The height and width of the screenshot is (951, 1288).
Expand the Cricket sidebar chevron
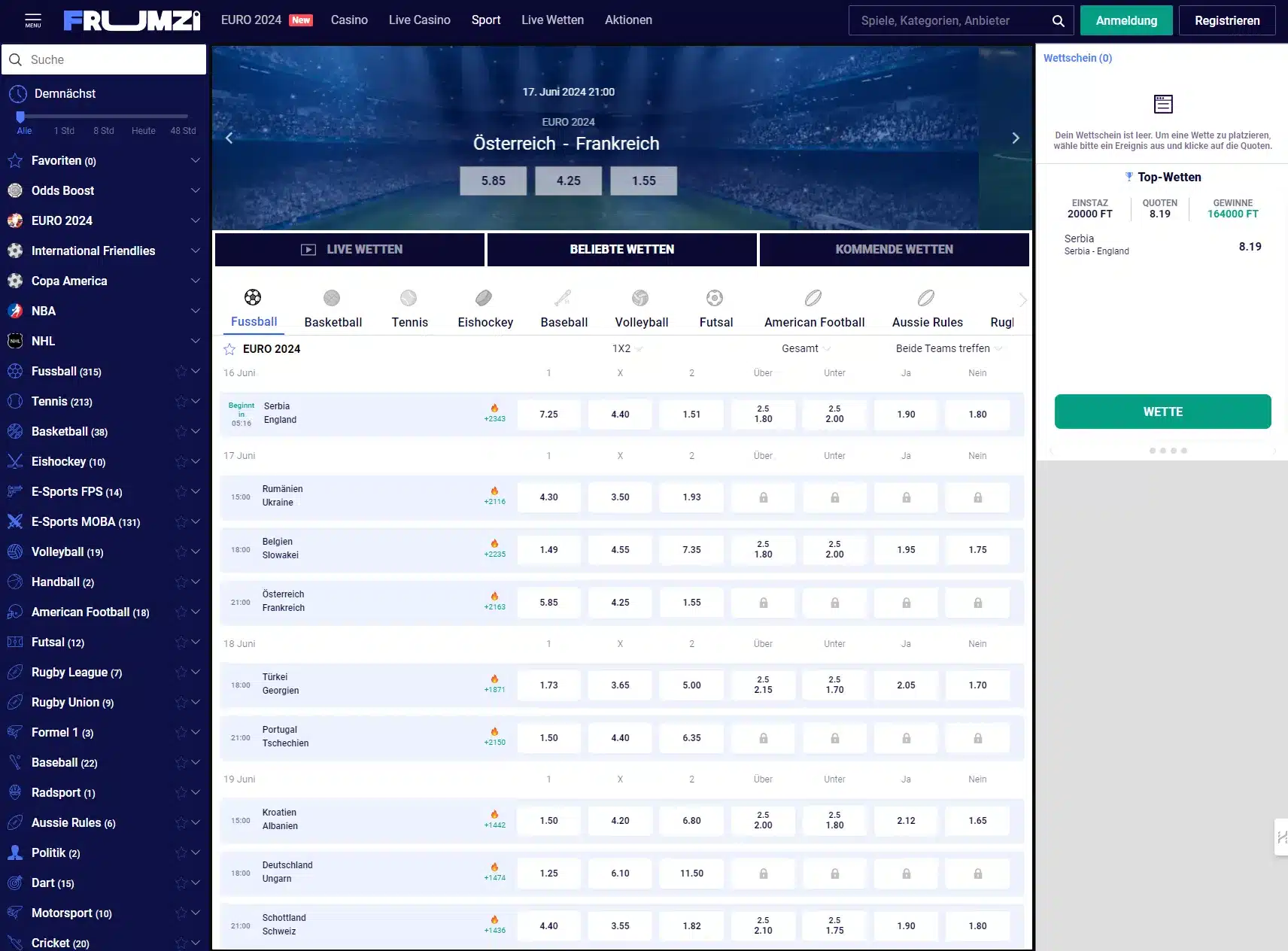(196, 943)
